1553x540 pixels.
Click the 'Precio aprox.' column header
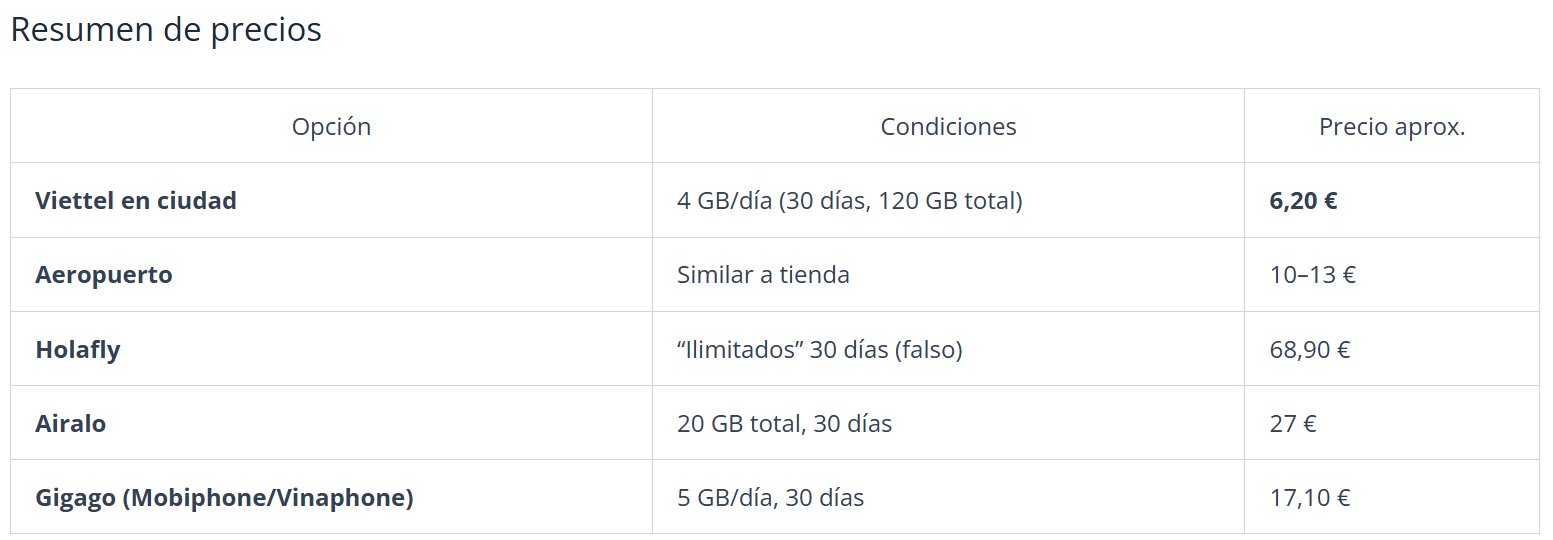pyautogui.click(x=1391, y=127)
